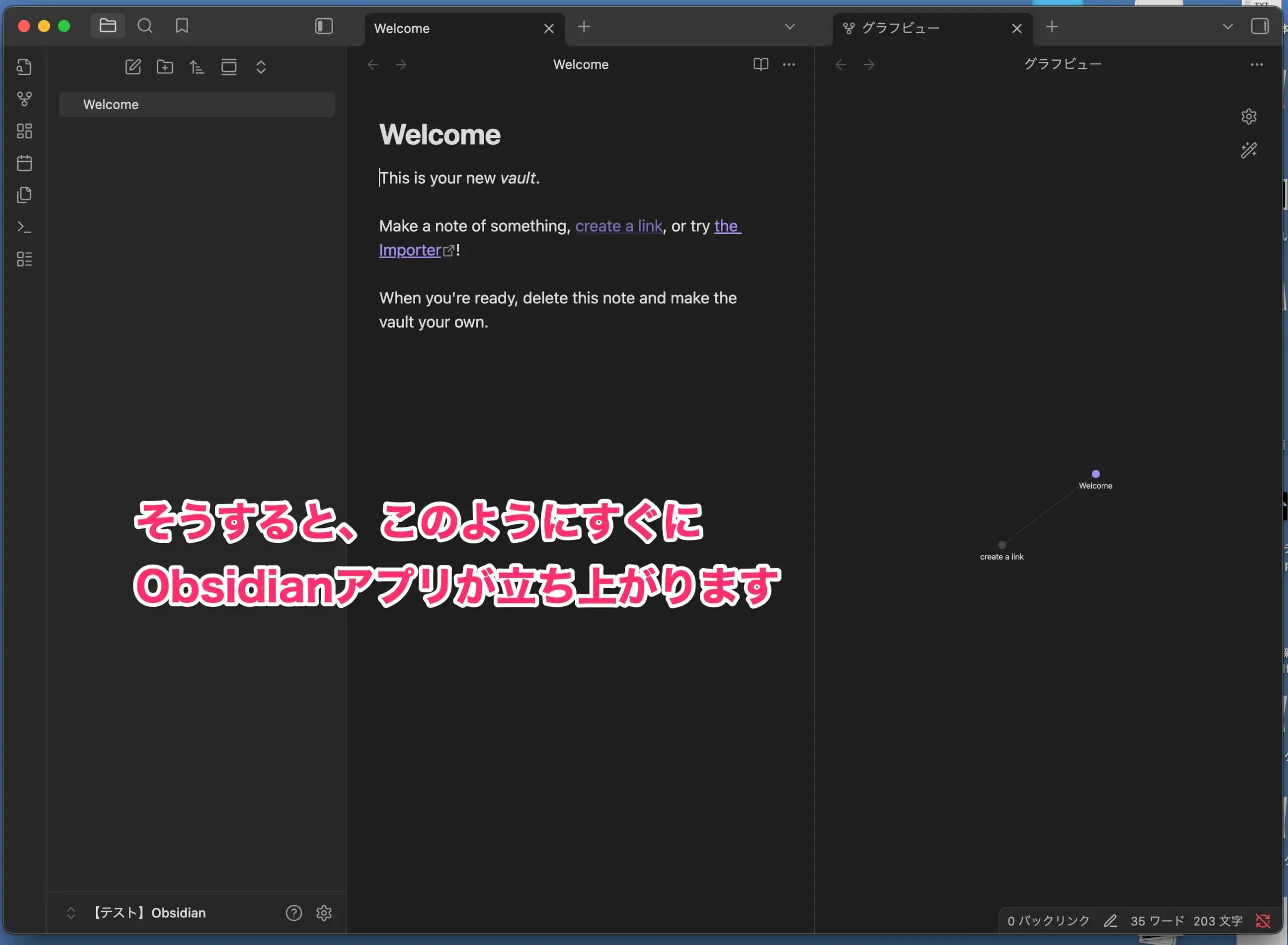Switch to the Welcome tab
The height and width of the screenshot is (945, 1288).
[x=464, y=29]
